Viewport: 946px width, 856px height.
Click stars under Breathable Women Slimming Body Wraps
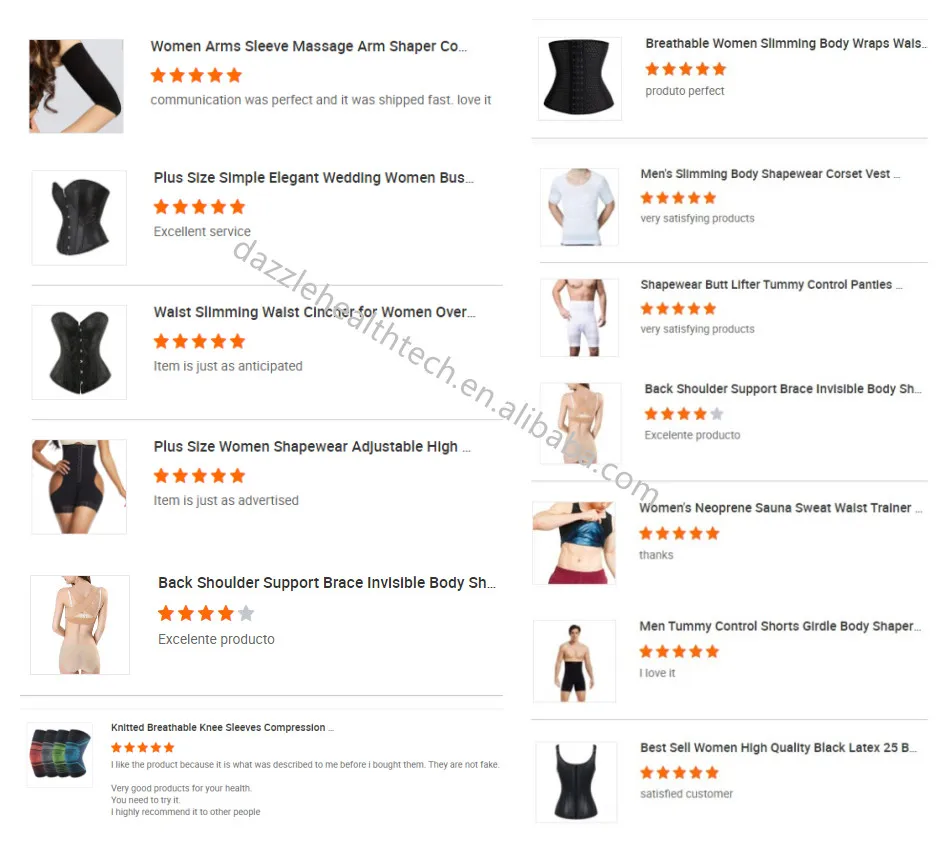(685, 69)
